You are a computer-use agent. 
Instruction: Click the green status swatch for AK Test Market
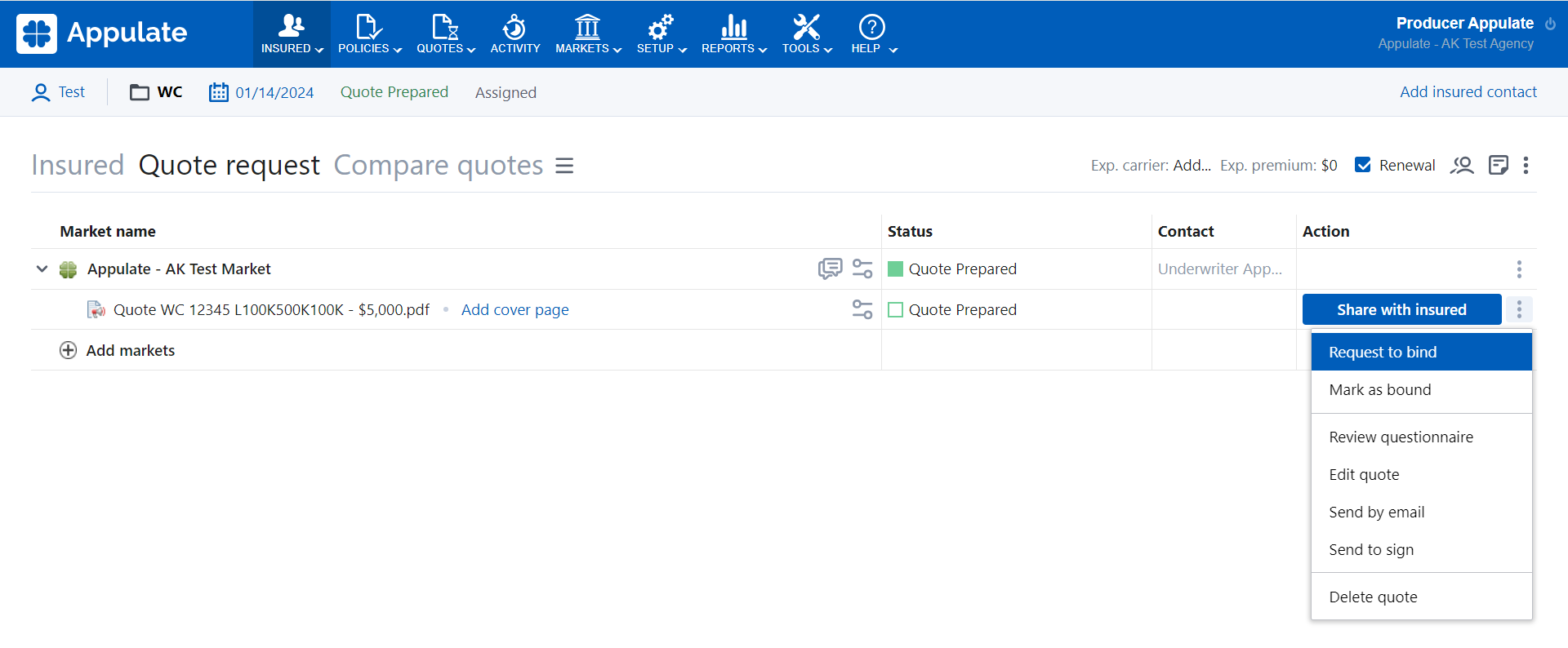click(x=895, y=269)
